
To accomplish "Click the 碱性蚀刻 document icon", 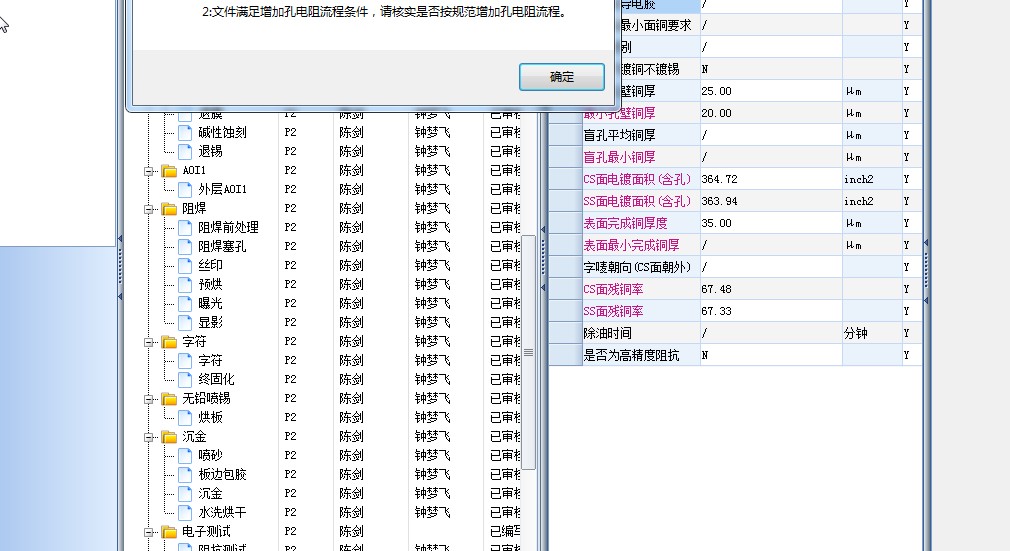I will (185, 133).
